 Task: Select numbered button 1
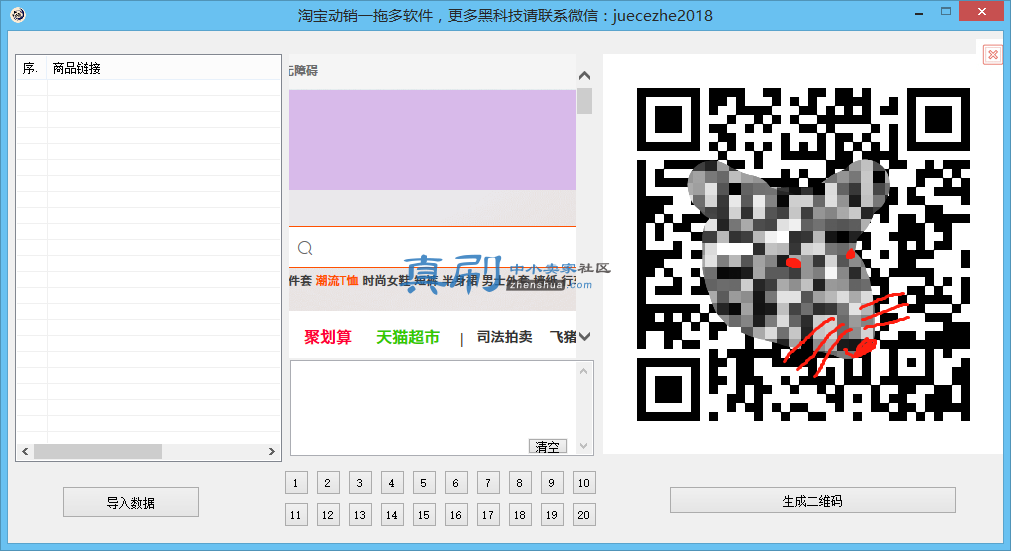296,483
